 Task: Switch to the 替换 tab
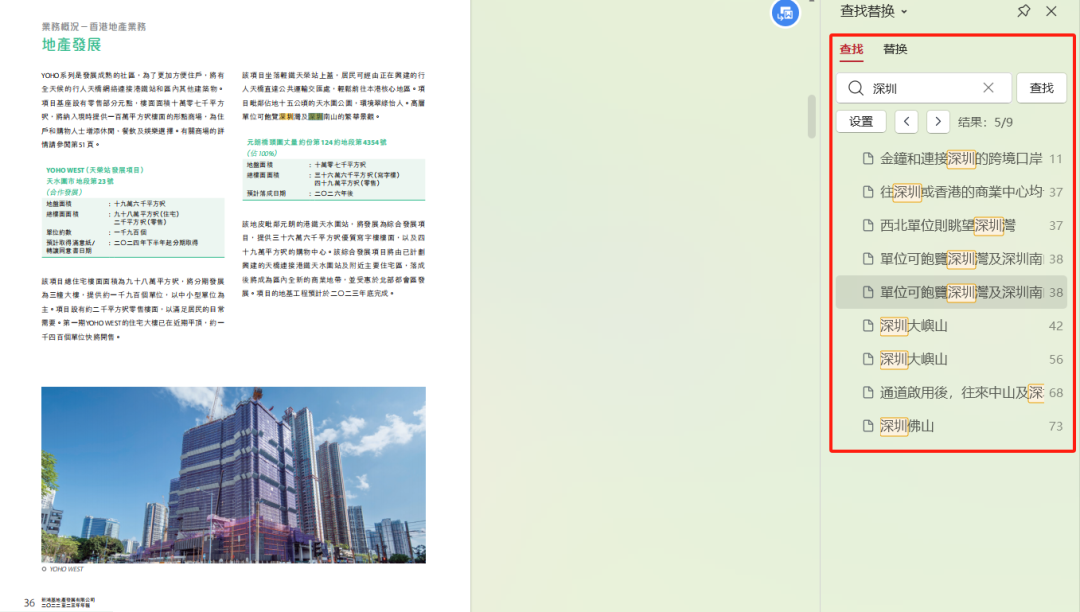(895, 49)
